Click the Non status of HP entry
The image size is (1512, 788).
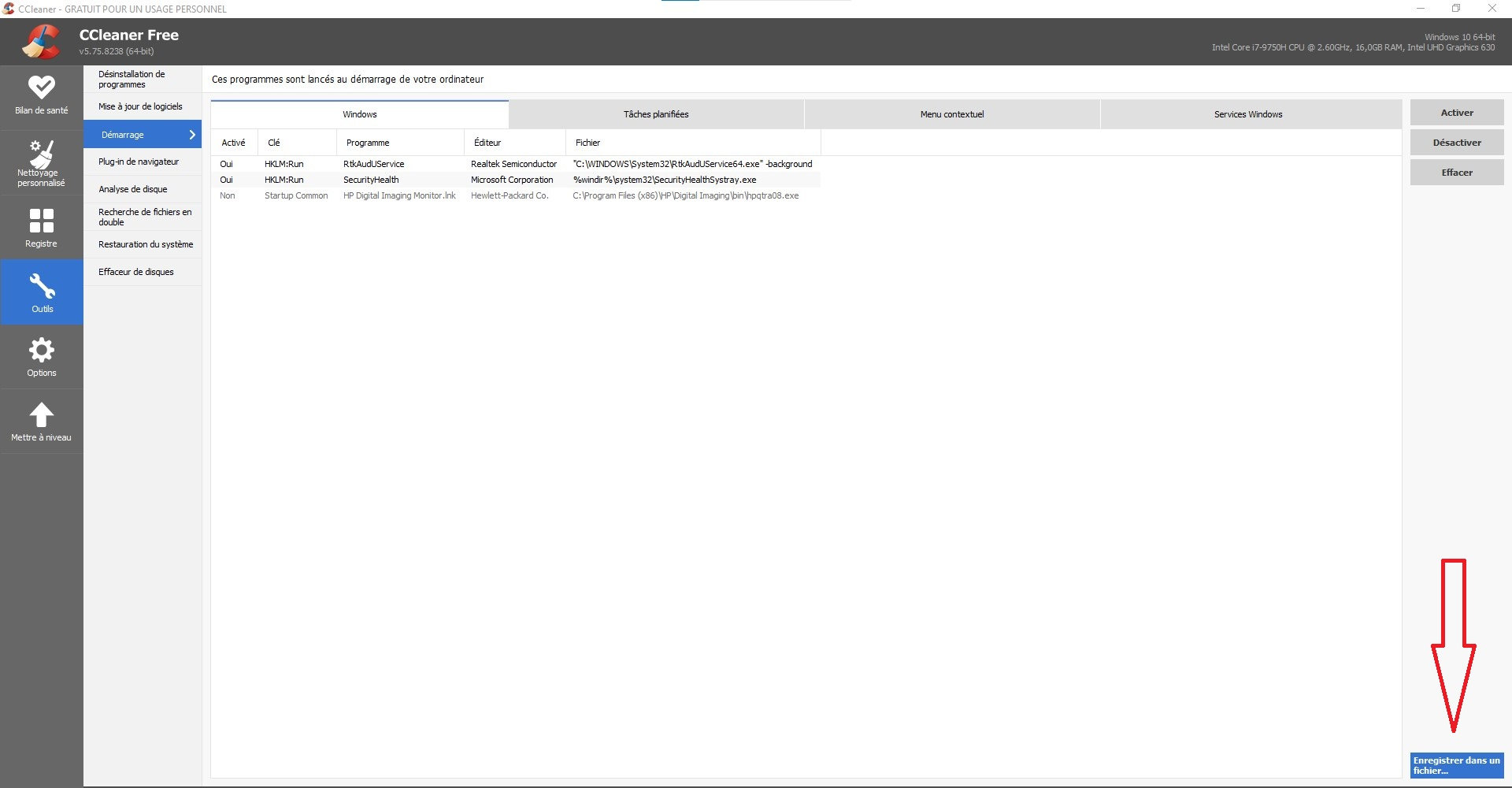click(x=228, y=195)
